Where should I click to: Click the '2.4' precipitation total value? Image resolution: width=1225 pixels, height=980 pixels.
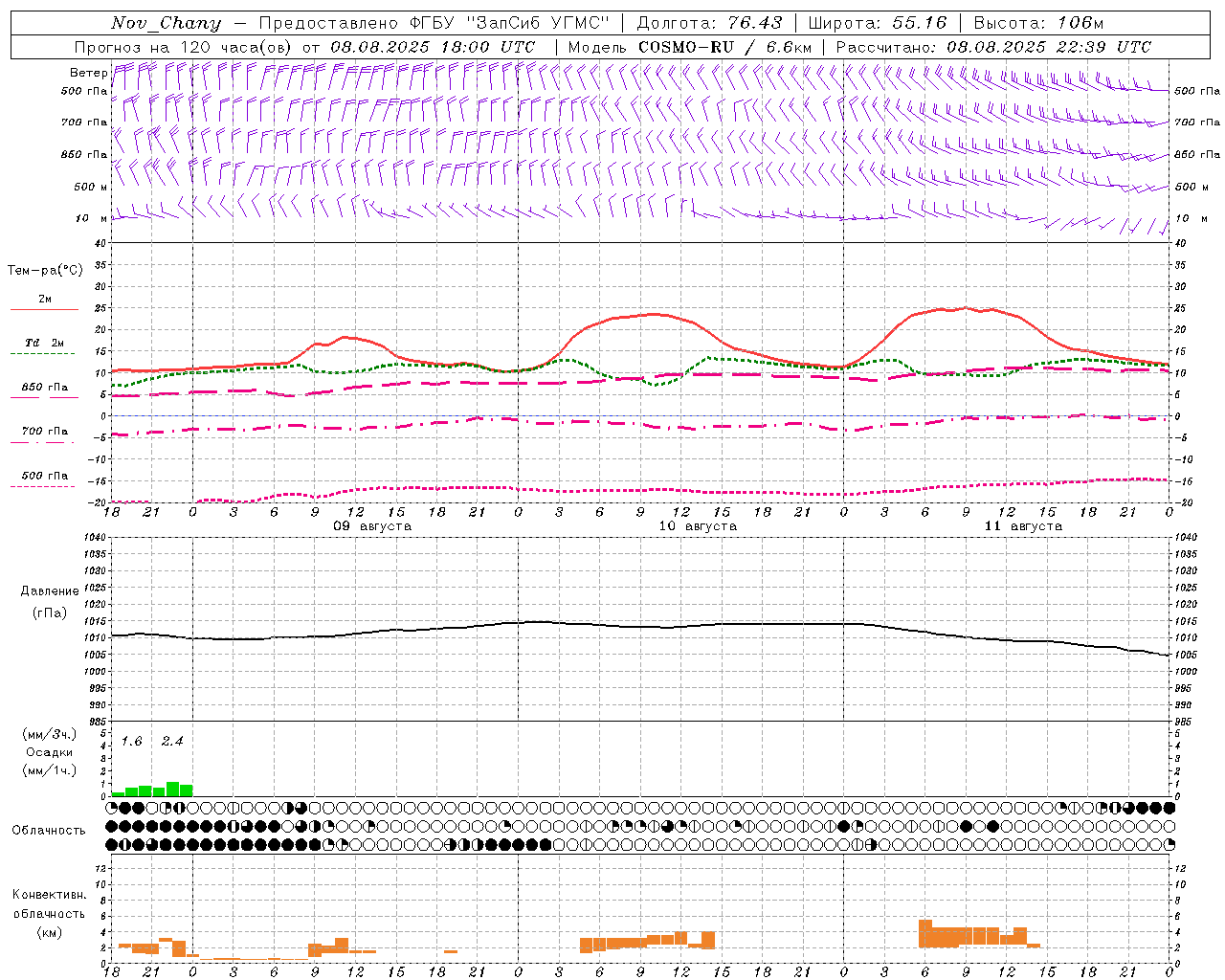172,742
